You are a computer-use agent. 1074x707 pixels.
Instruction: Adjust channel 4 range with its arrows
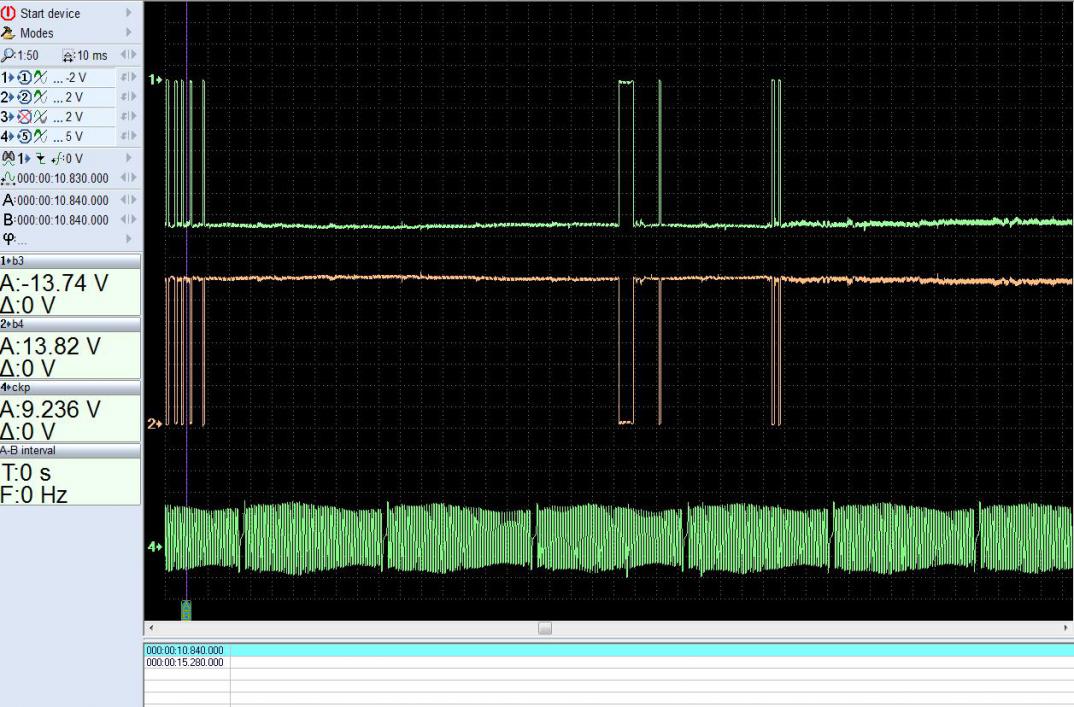click(129, 136)
